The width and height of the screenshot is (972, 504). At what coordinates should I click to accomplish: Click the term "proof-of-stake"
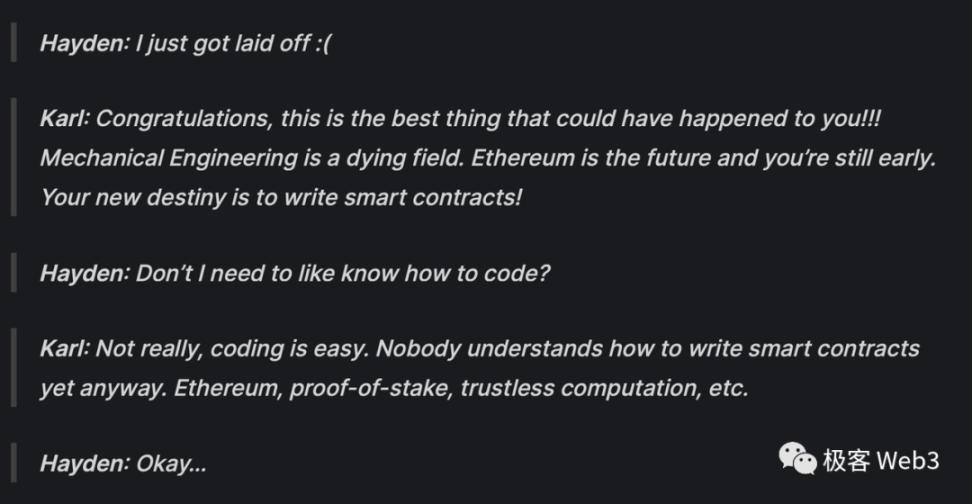tap(369, 388)
